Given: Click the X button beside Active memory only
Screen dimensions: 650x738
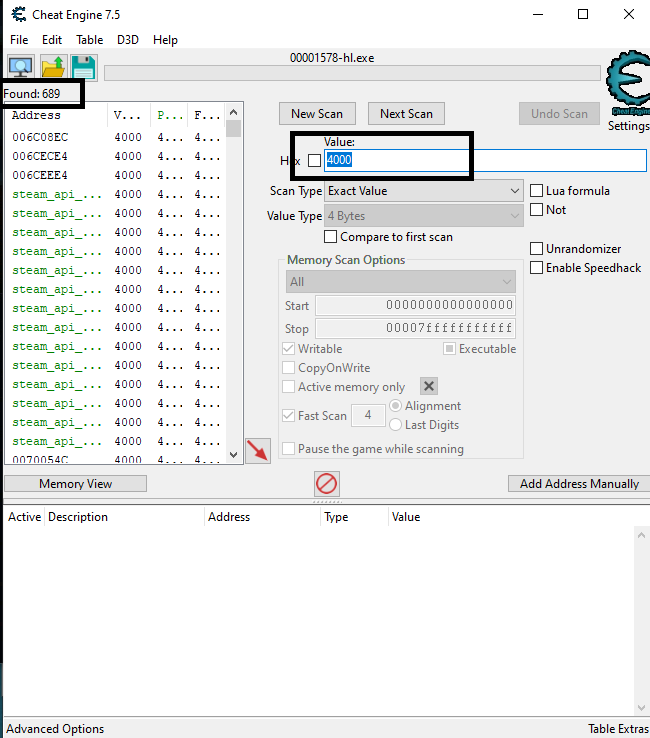Looking at the screenshot, I should (x=428, y=386).
